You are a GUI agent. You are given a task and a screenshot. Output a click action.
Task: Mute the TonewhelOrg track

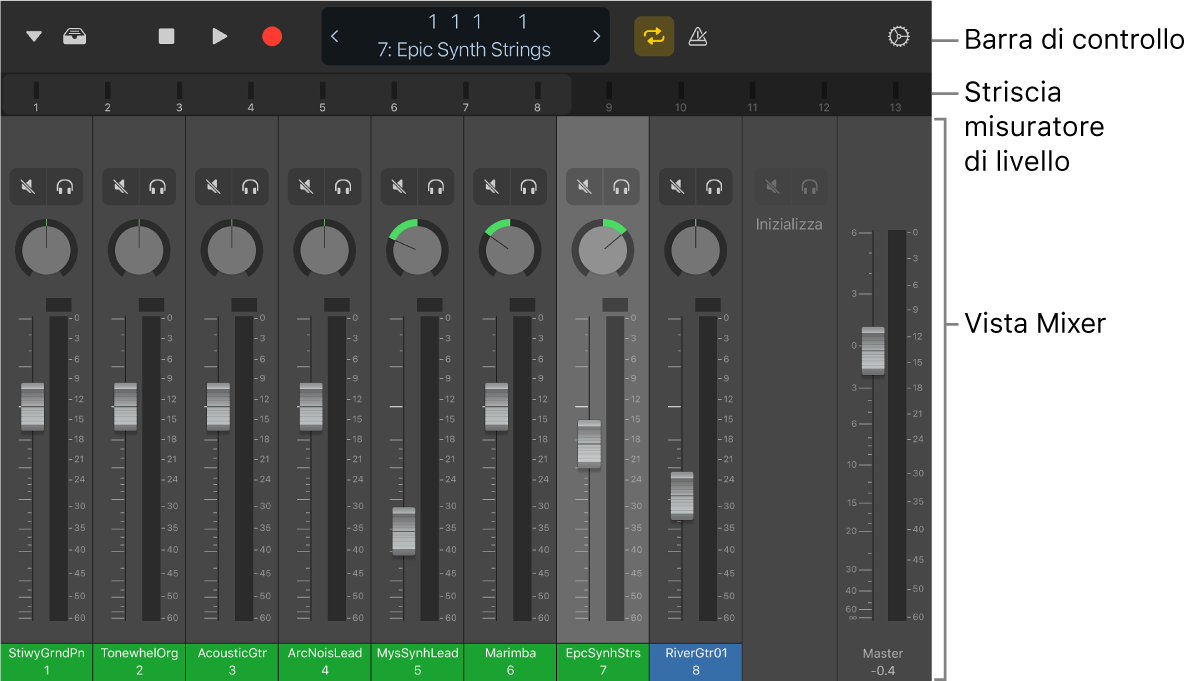121,186
